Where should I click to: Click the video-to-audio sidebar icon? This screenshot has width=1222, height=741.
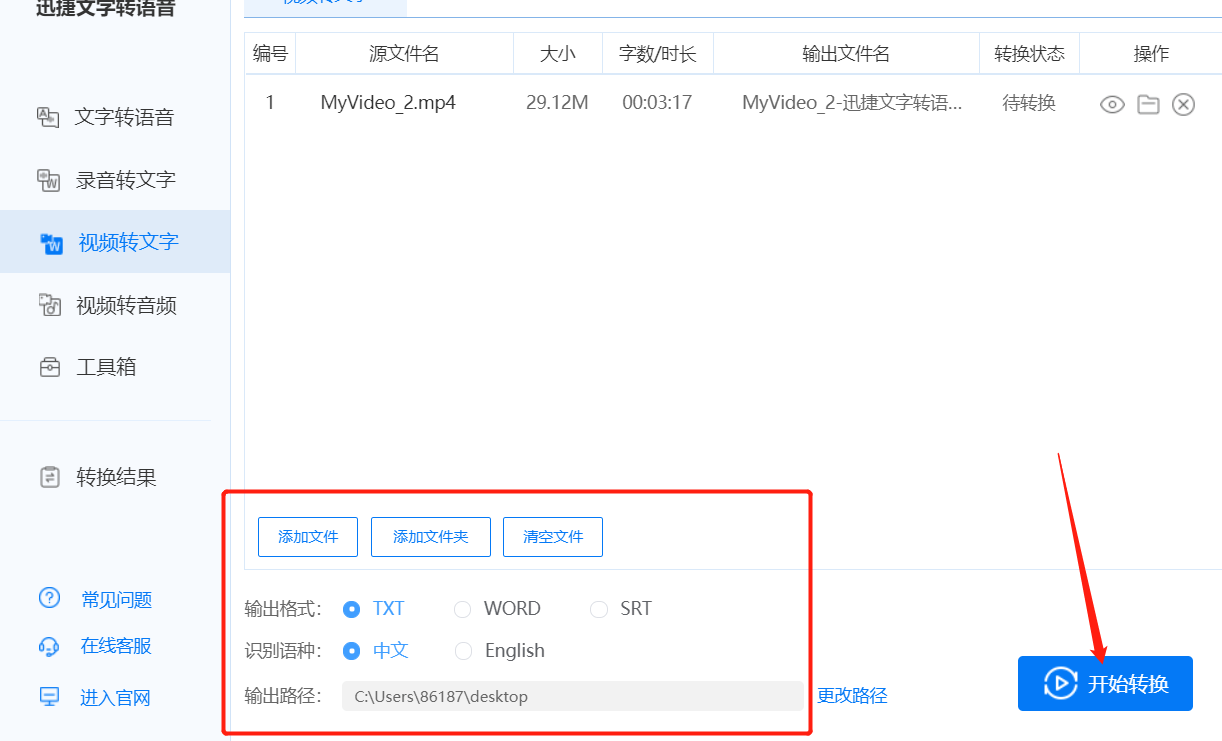click(x=49, y=305)
